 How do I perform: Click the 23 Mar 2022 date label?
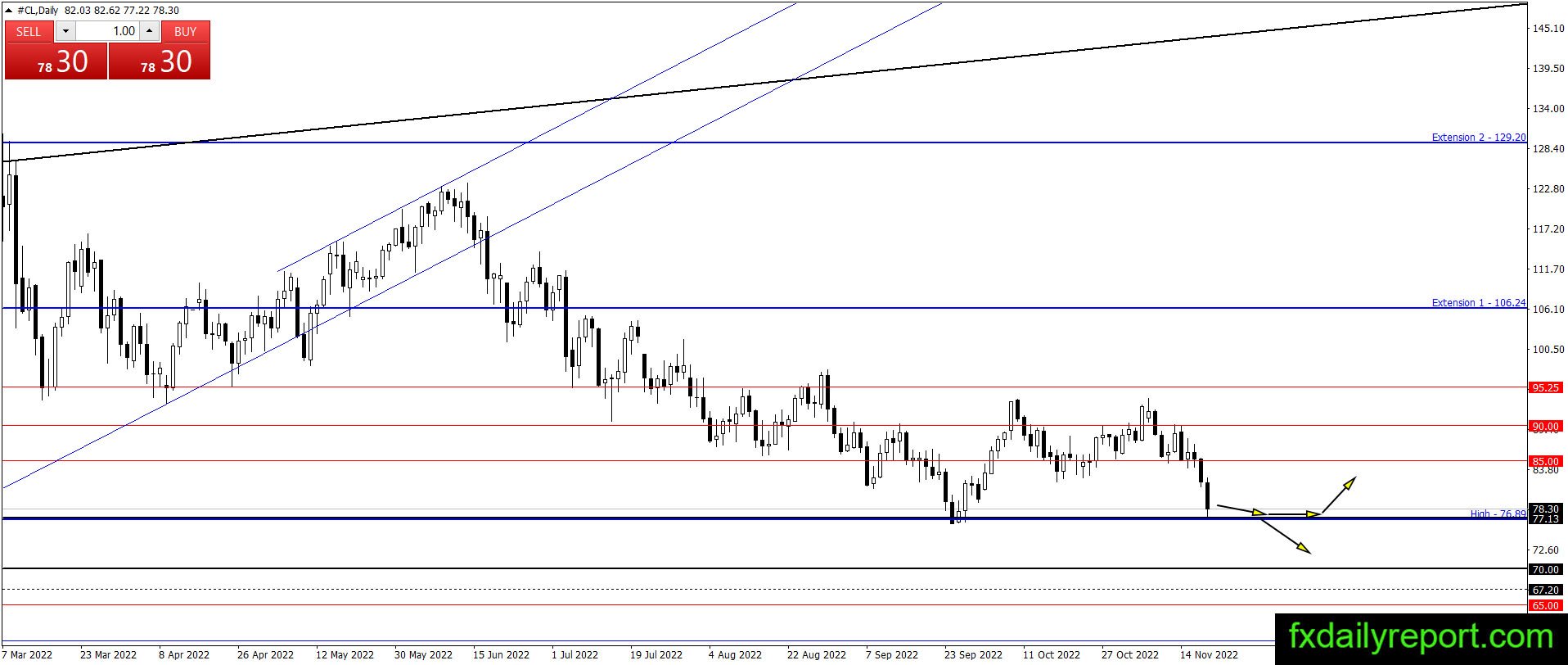[108, 654]
